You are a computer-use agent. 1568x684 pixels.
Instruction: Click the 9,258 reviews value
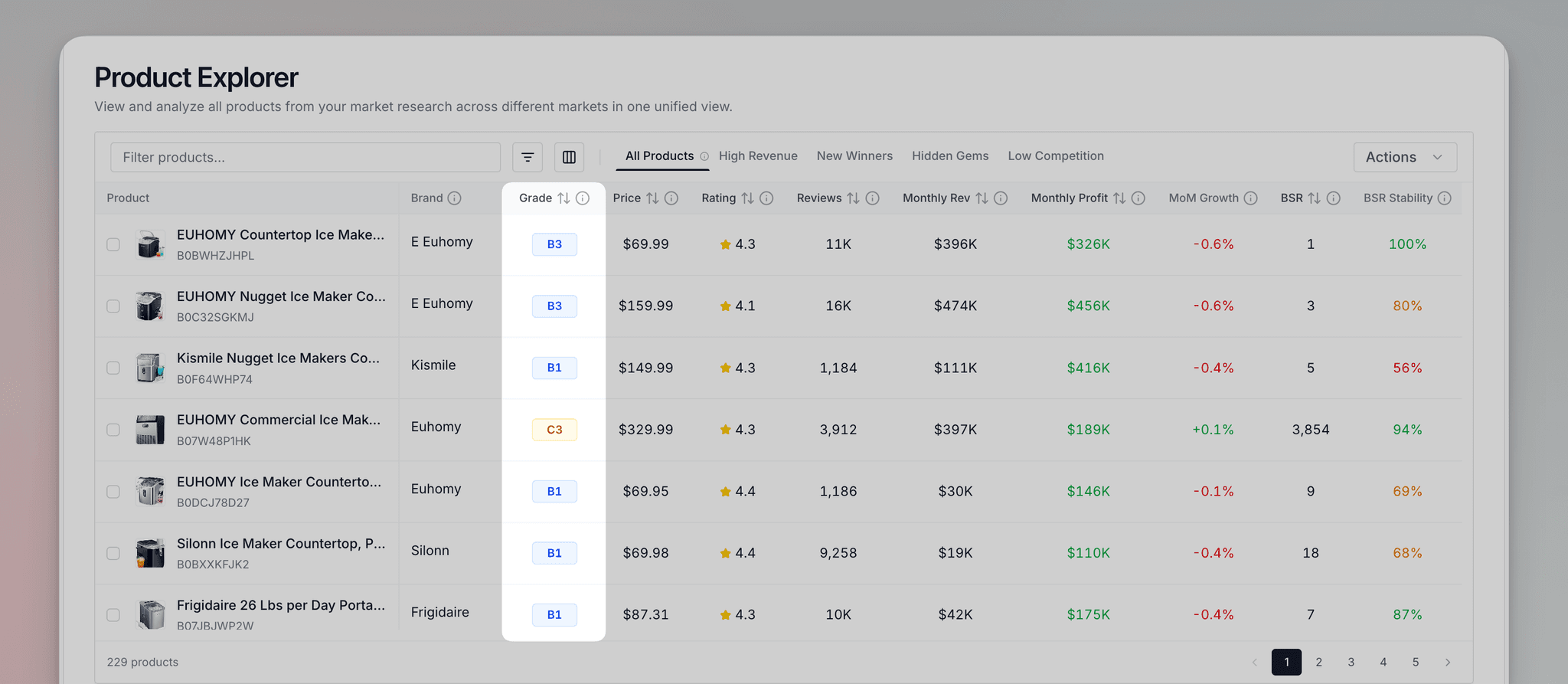coord(838,553)
